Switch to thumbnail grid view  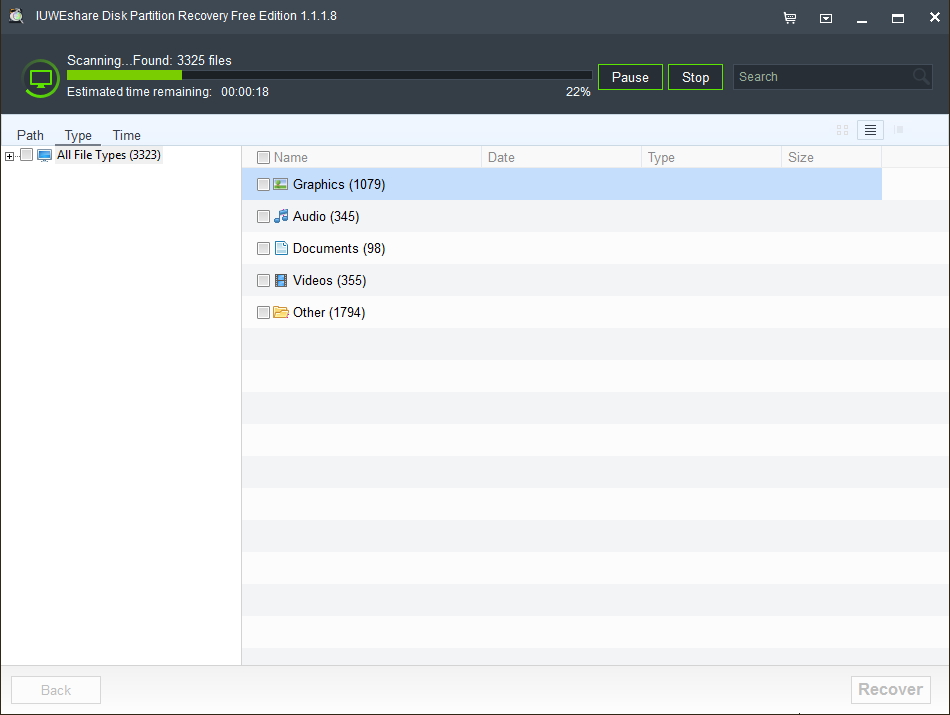pos(842,130)
